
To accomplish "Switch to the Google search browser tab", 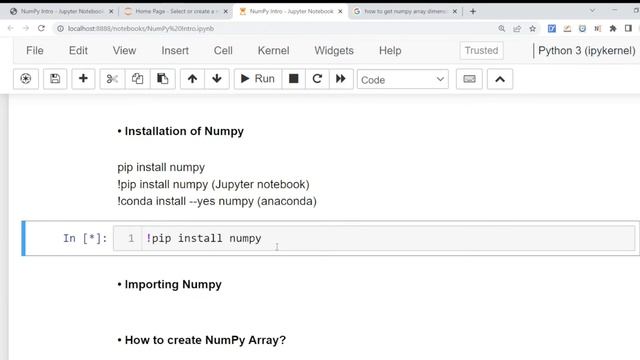I will tap(404, 11).
